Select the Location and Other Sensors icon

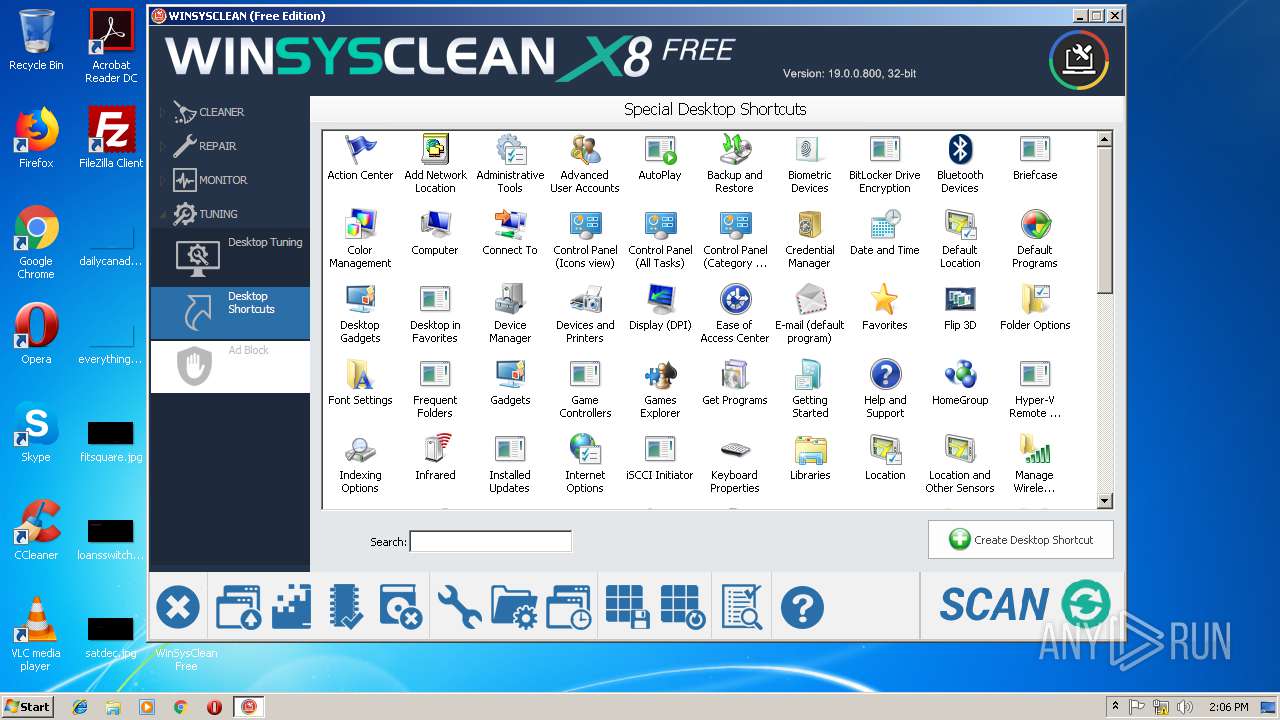(960, 450)
